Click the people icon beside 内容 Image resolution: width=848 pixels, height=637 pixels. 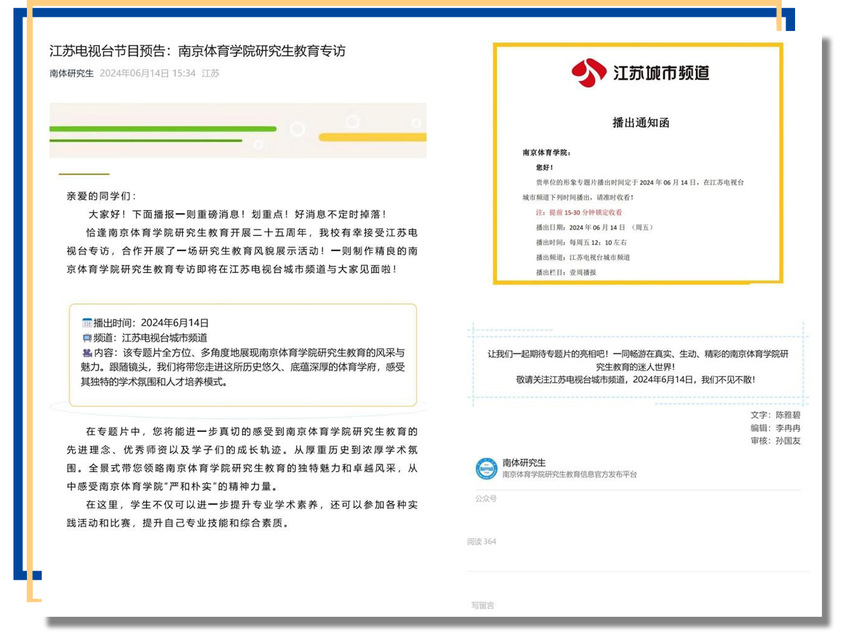tap(87, 353)
